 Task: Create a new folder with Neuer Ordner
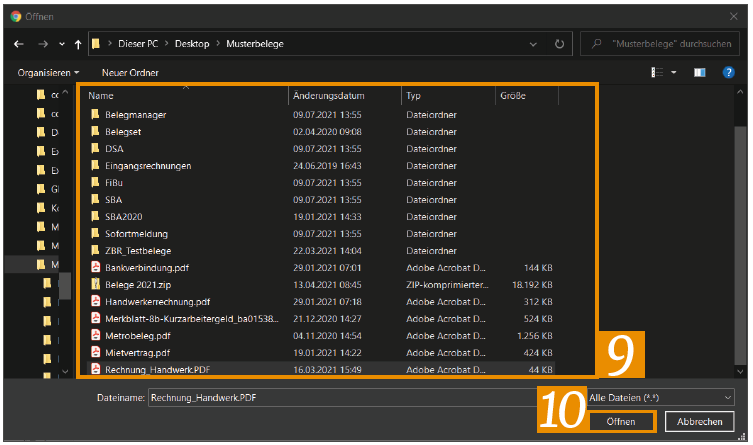tap(130, 72)
